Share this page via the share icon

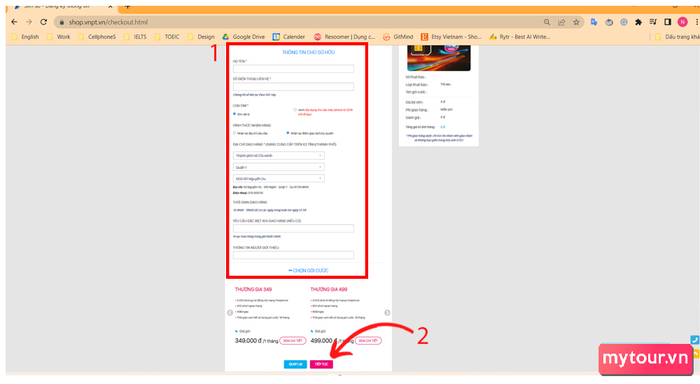click(x=562, y=22)
